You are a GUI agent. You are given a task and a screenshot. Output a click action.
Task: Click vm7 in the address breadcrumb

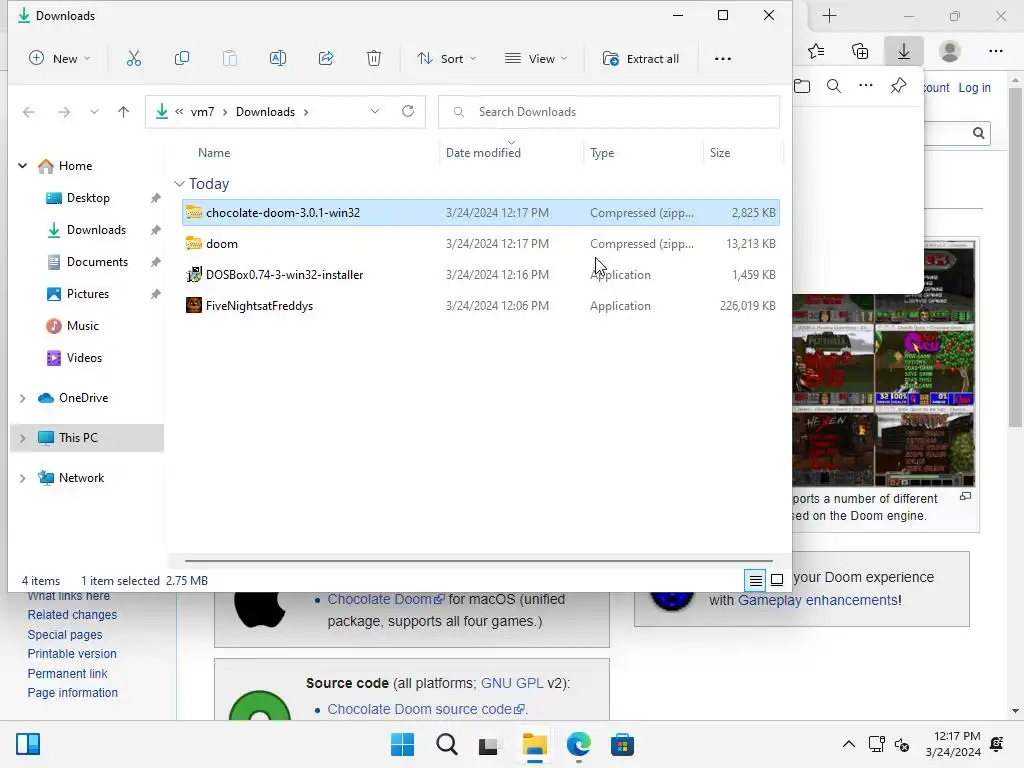coord(202,112)
